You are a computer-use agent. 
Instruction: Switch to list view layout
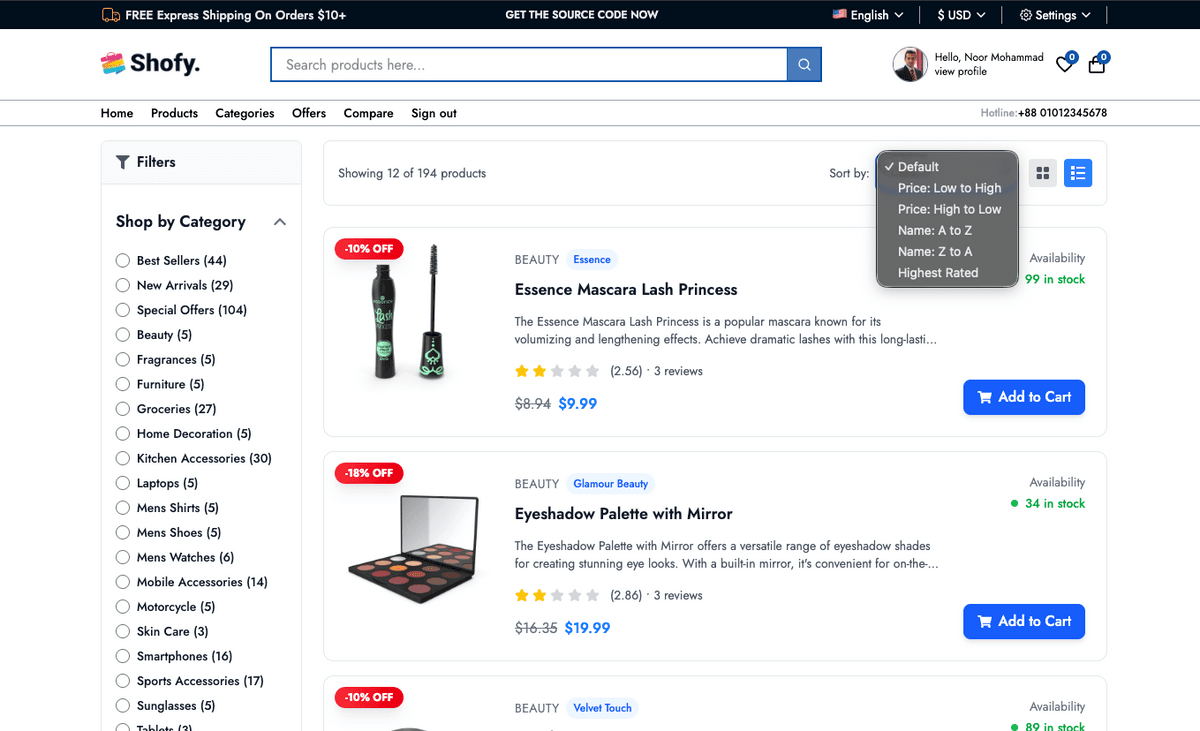pyautogui.click(x=1077, y=173)
